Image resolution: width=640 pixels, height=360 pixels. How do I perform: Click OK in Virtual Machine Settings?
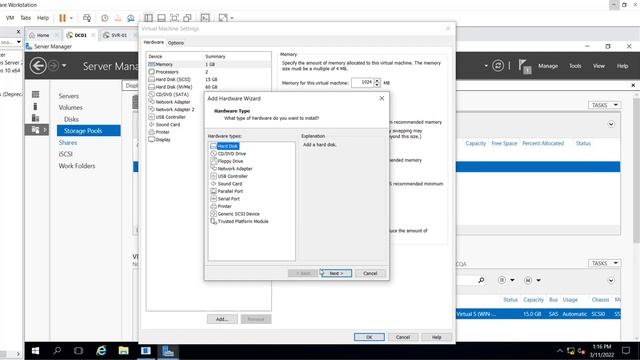point(369,337)
